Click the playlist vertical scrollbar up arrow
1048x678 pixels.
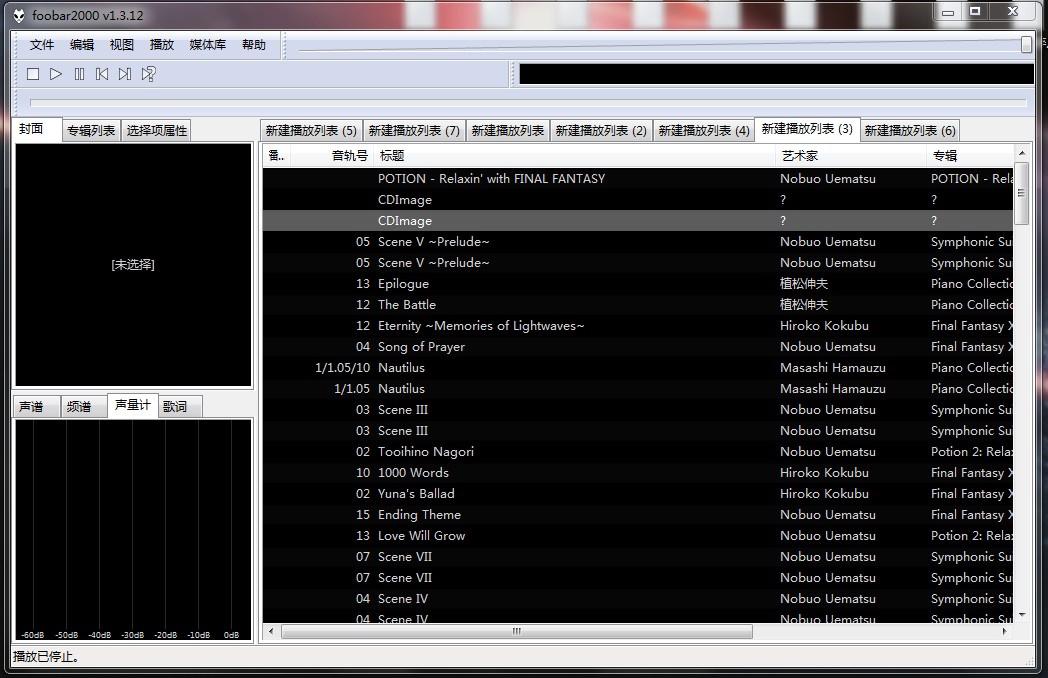[x=1021, y=153]
